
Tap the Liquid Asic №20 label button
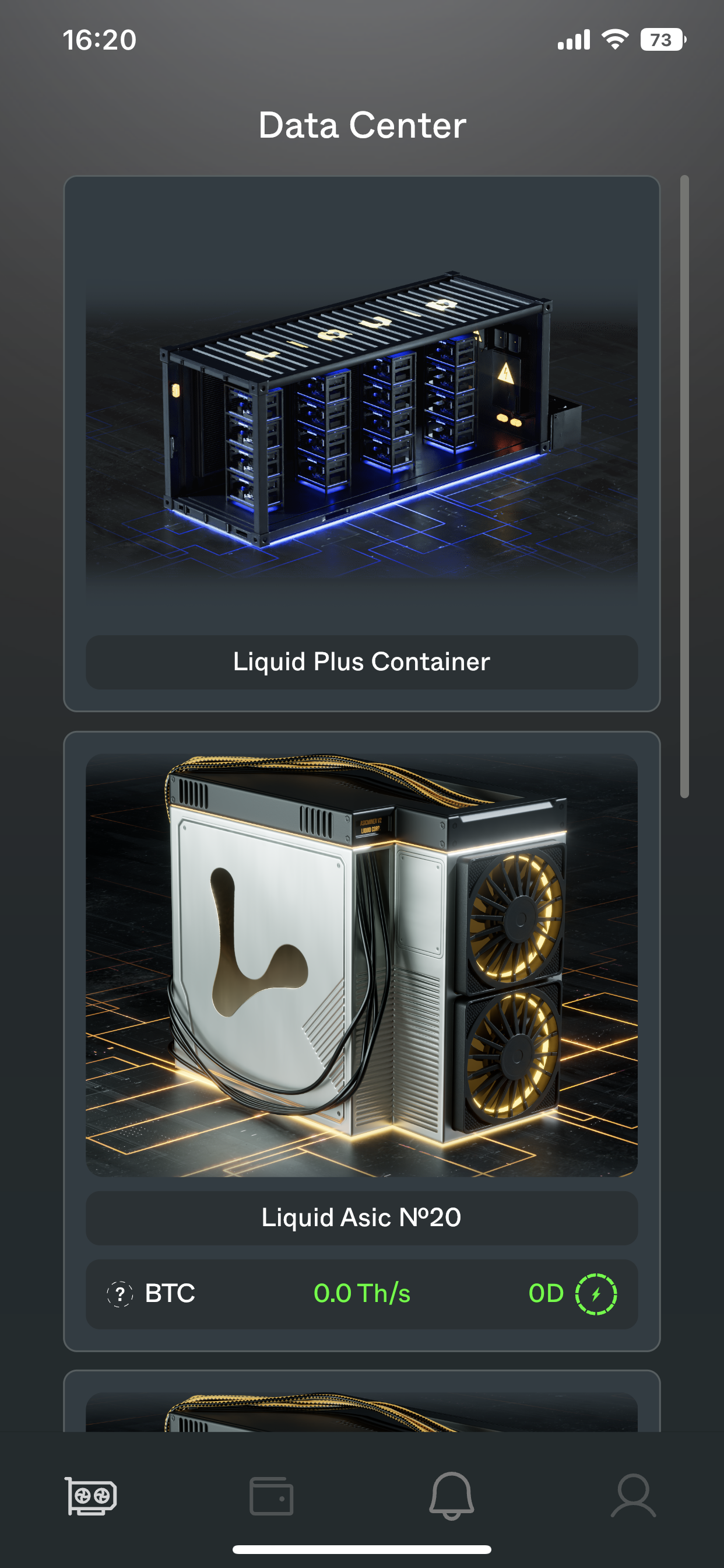(x=362, y=1218)
